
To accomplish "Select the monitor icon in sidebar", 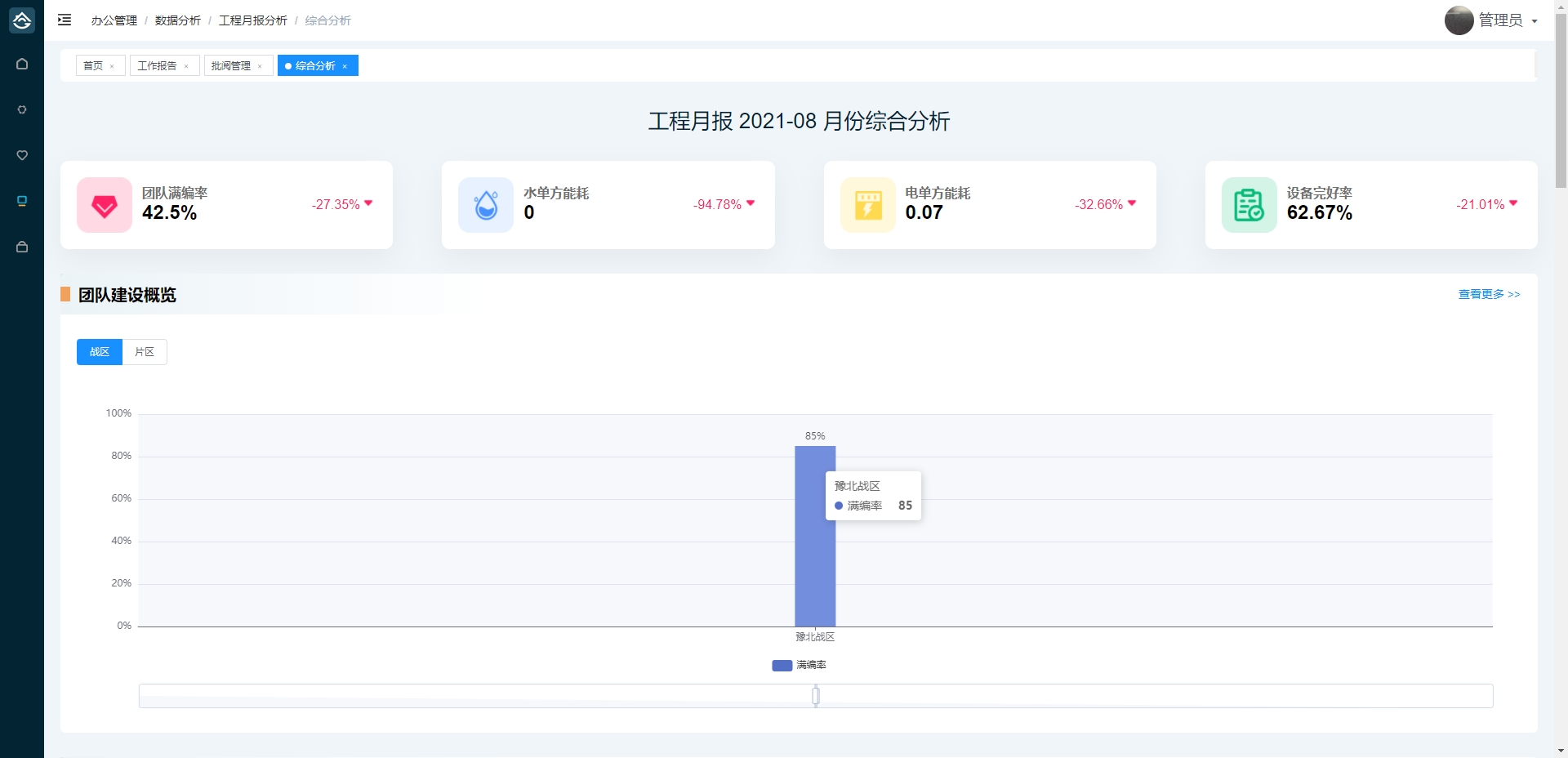I will (22, 201).
